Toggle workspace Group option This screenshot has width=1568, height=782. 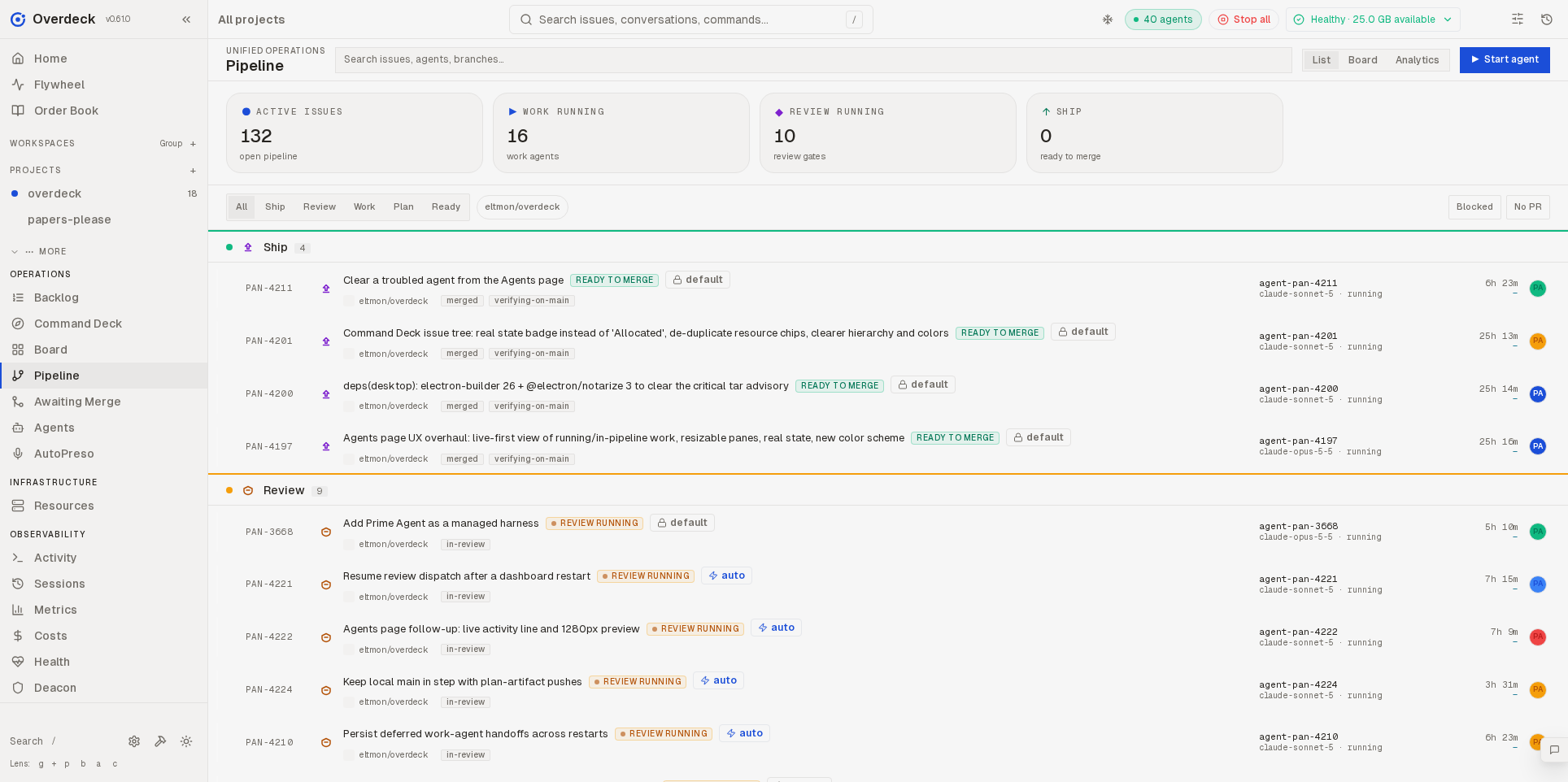171,144
